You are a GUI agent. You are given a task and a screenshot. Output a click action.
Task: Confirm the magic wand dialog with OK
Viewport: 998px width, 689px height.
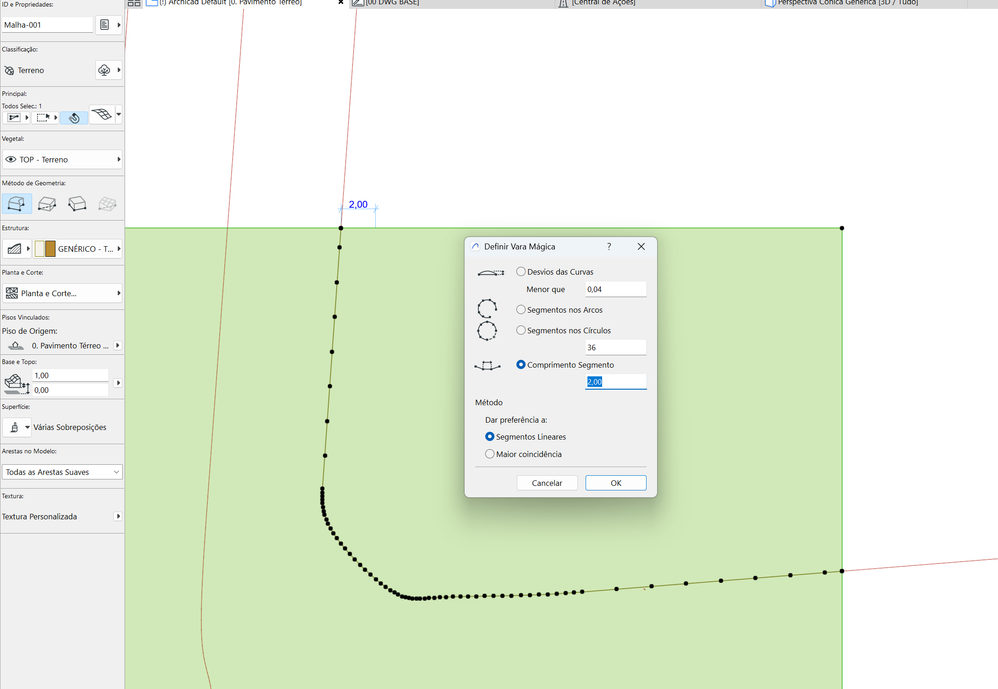[615, 483]
